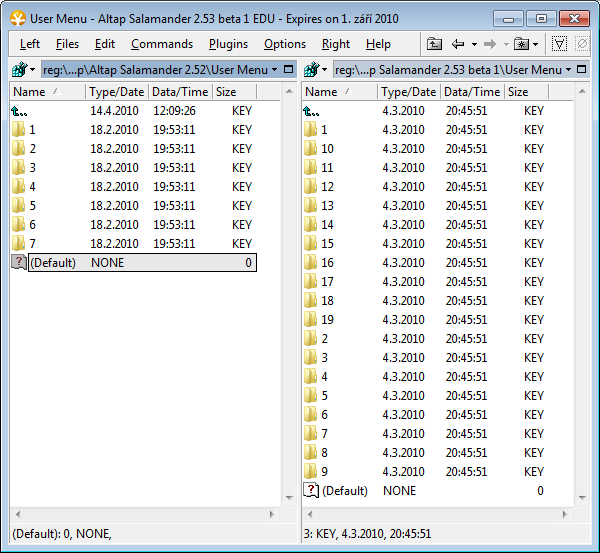Maximize the left panel with square icon
This screenshot has height=553, width=600.
[289, 69]
